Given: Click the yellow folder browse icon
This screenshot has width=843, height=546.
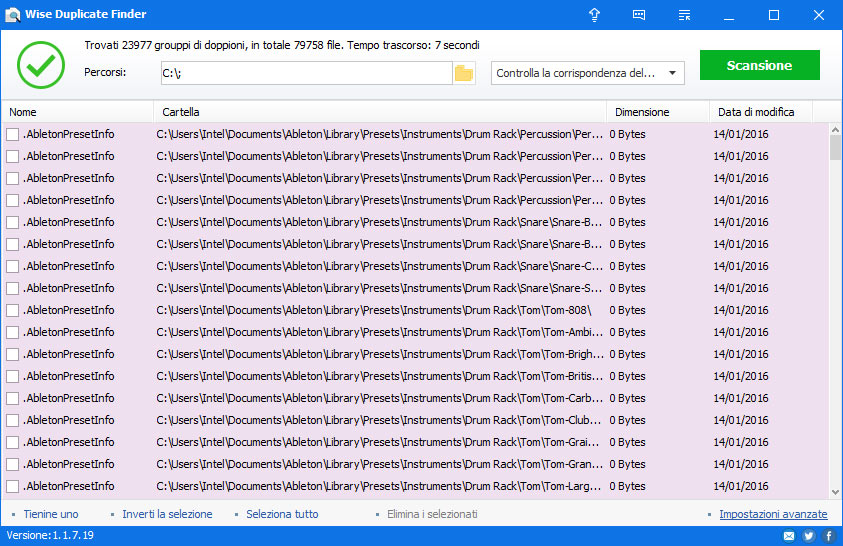Looking at the screenshot, I should click(464, 73).
